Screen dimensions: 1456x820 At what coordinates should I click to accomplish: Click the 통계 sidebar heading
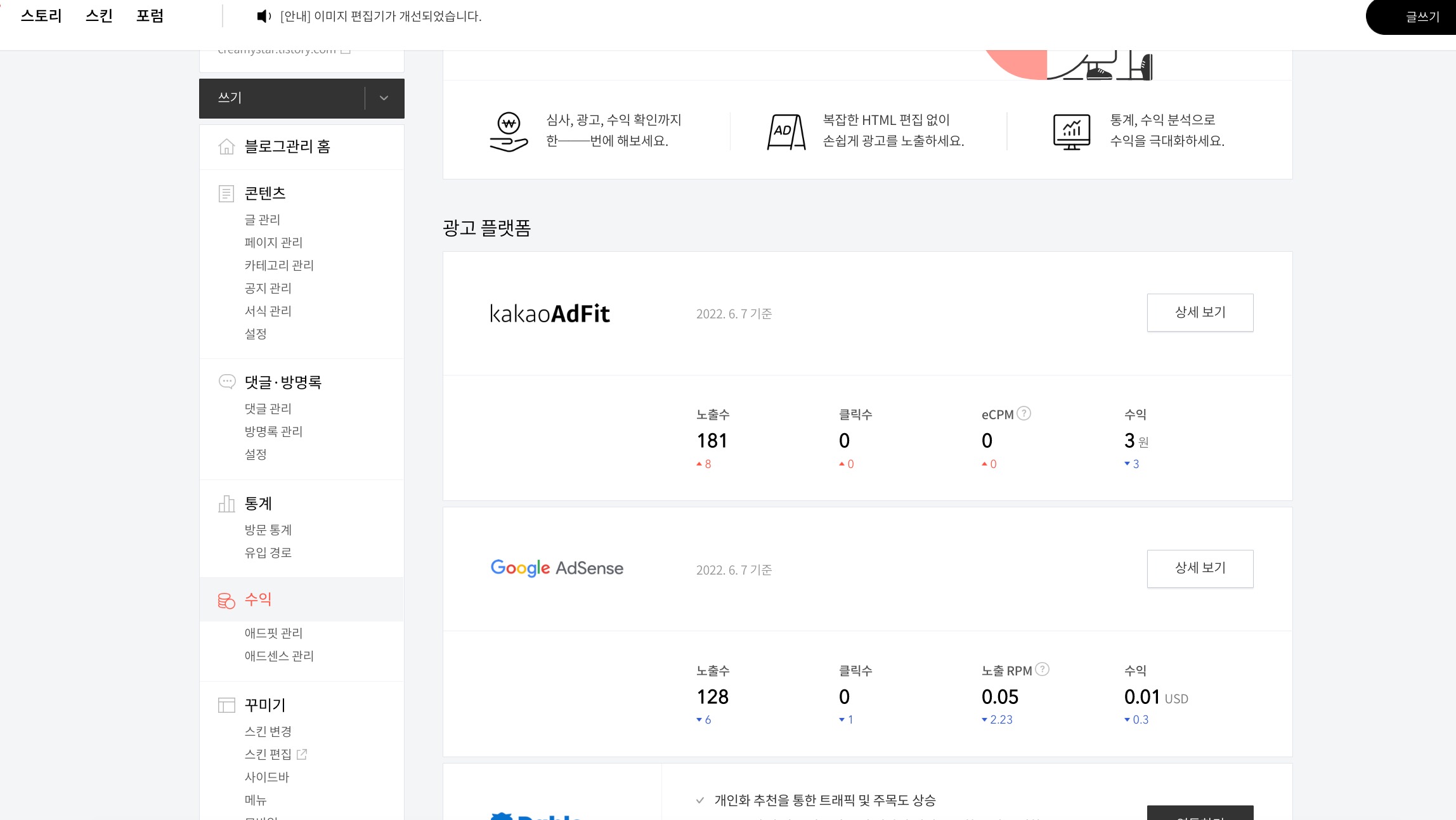pyautogui.click(x=259, y=504)
